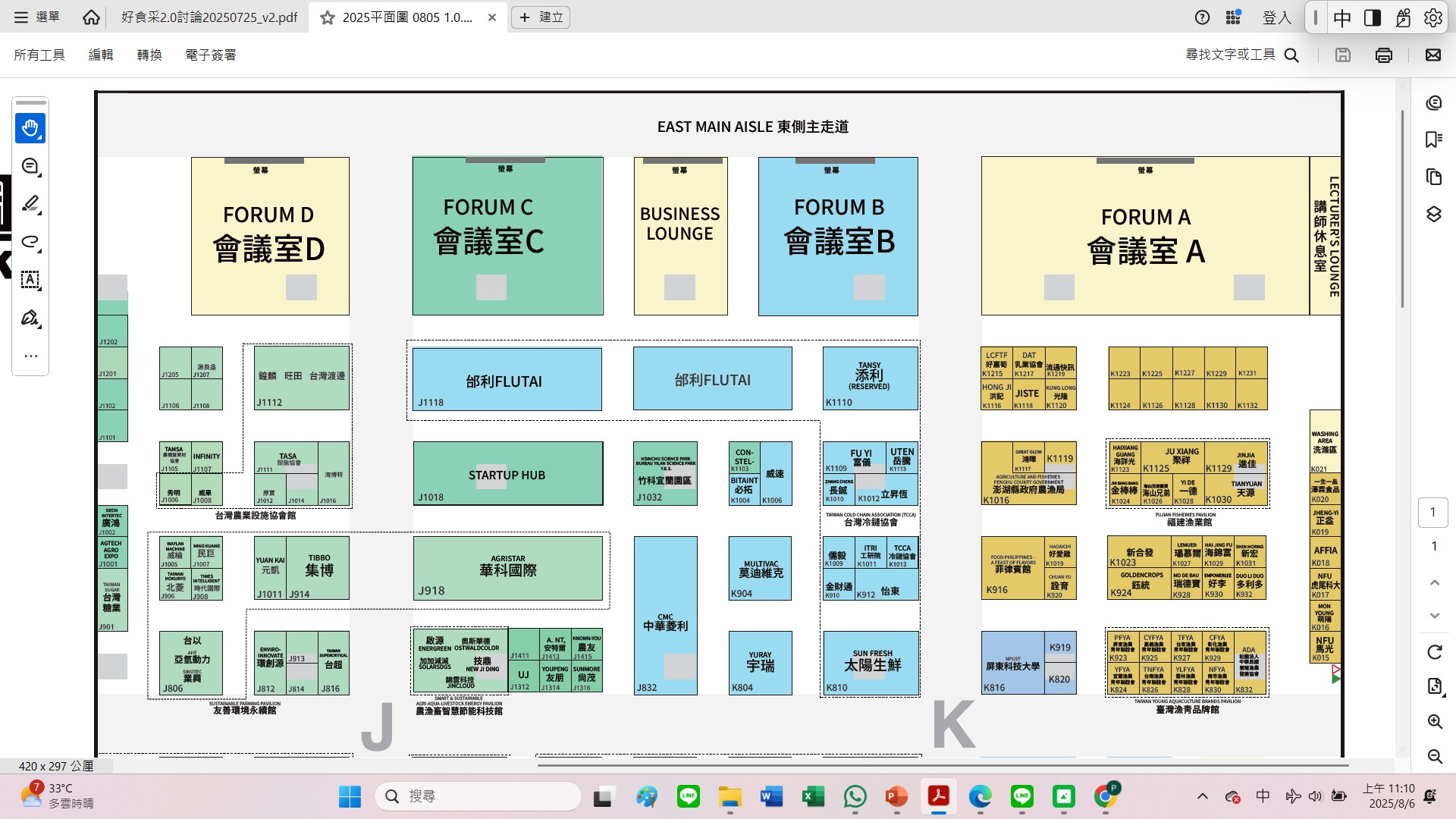The width and height of the screenshot is (1456, 819).
Task: Click the vertical scrollbar of the document
Action: click(1402, 209)
